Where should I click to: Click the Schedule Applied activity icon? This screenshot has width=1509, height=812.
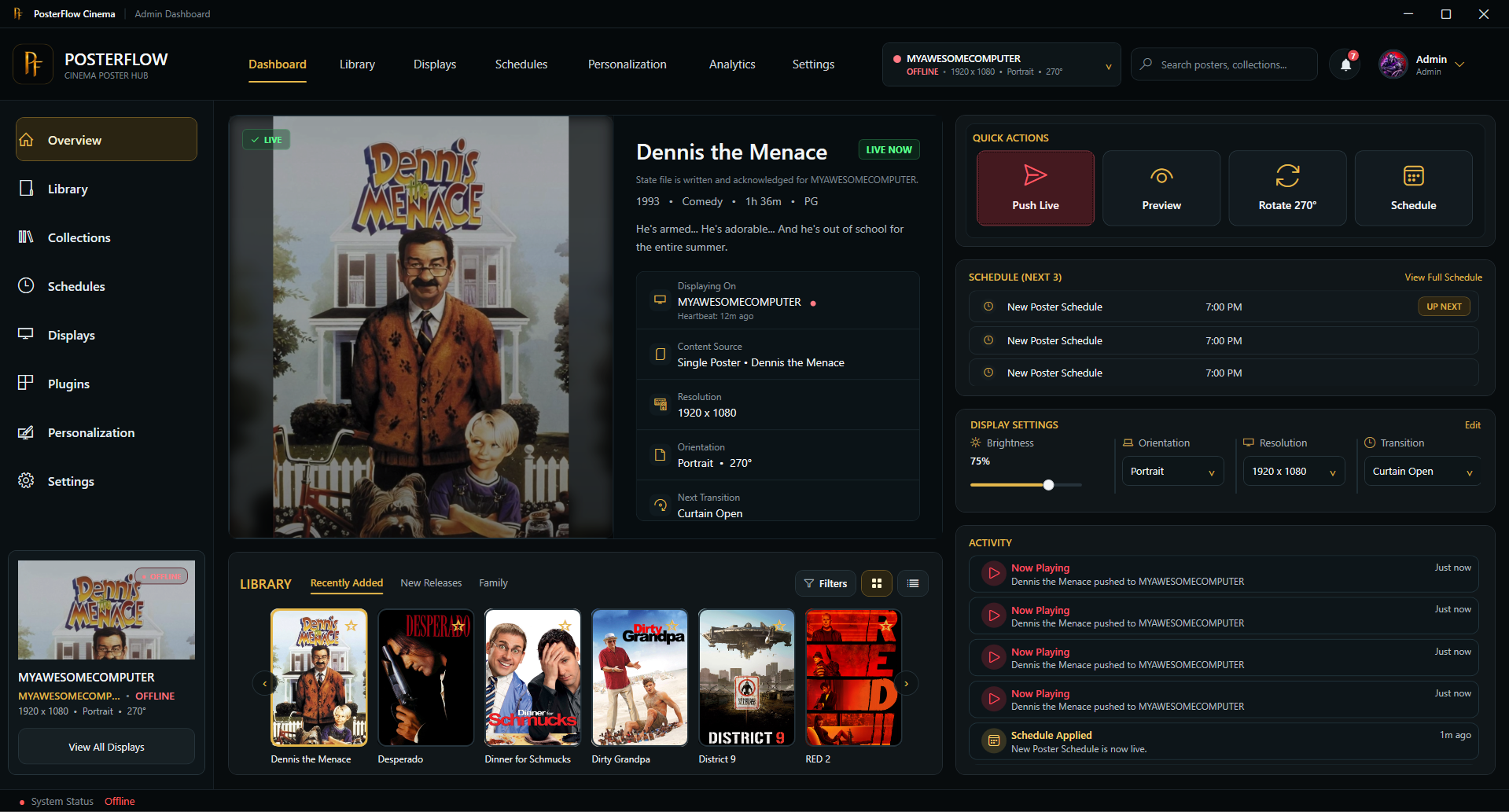[994, 740]
